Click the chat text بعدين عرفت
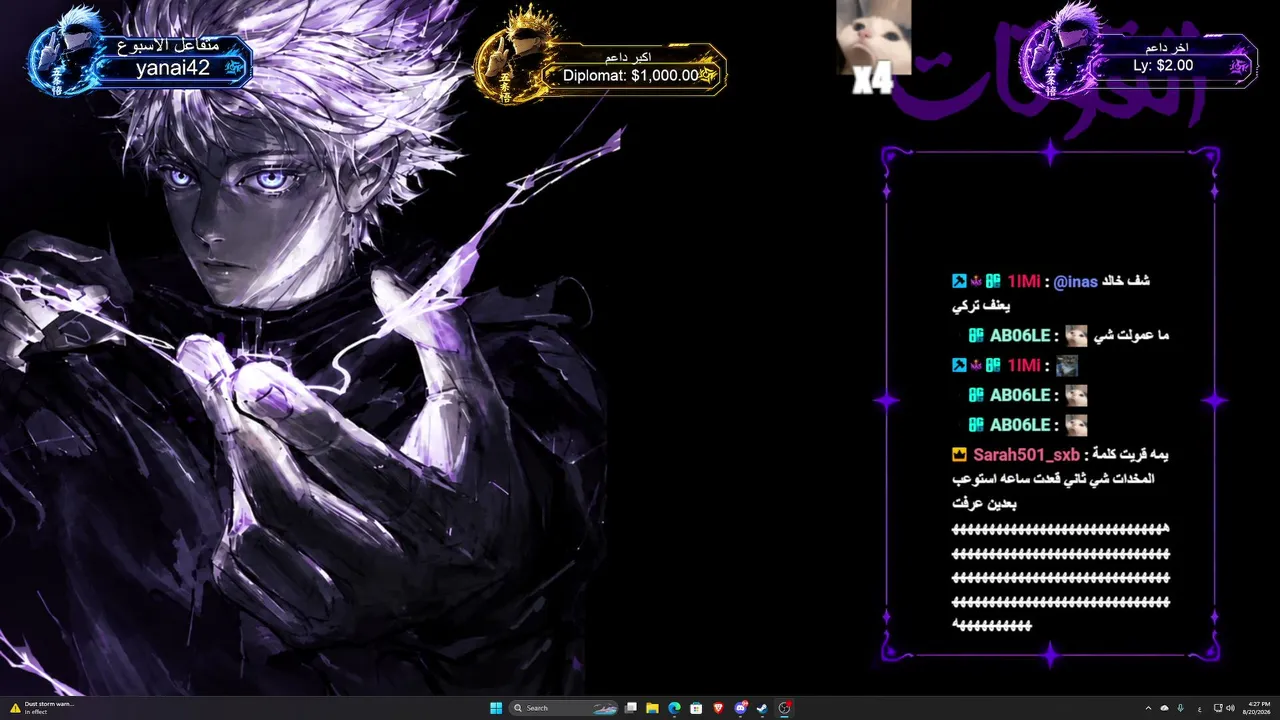The image size is (1280, 720). click(x=985, y=504)
